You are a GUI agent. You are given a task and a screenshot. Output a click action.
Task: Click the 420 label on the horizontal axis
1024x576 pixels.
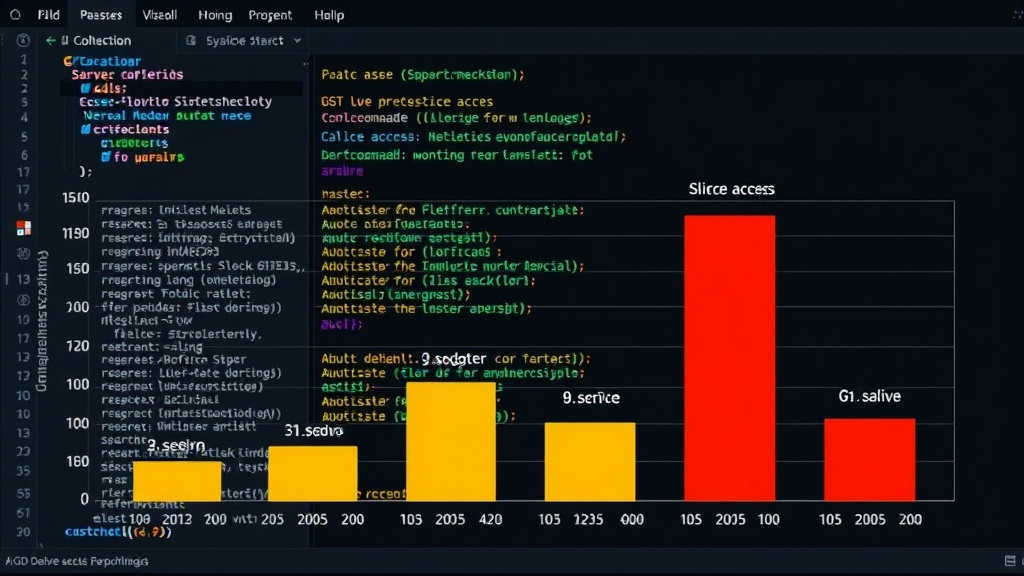pyautogui.click(x=490, y=519)
